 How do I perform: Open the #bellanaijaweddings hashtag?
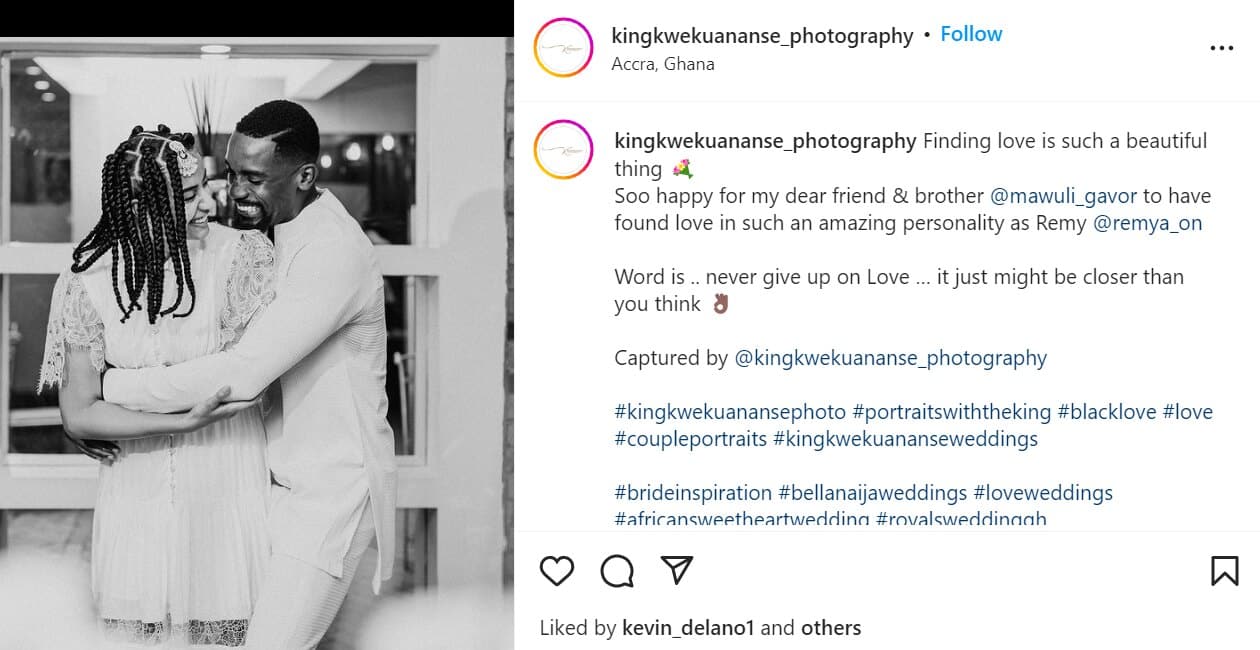[872, 493]
